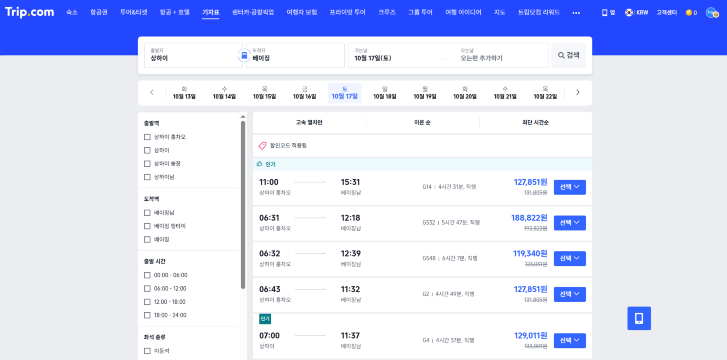The image size is (727, 360).
Task: Filter departures 18:00 - 24:00
Action: [147, 315]
